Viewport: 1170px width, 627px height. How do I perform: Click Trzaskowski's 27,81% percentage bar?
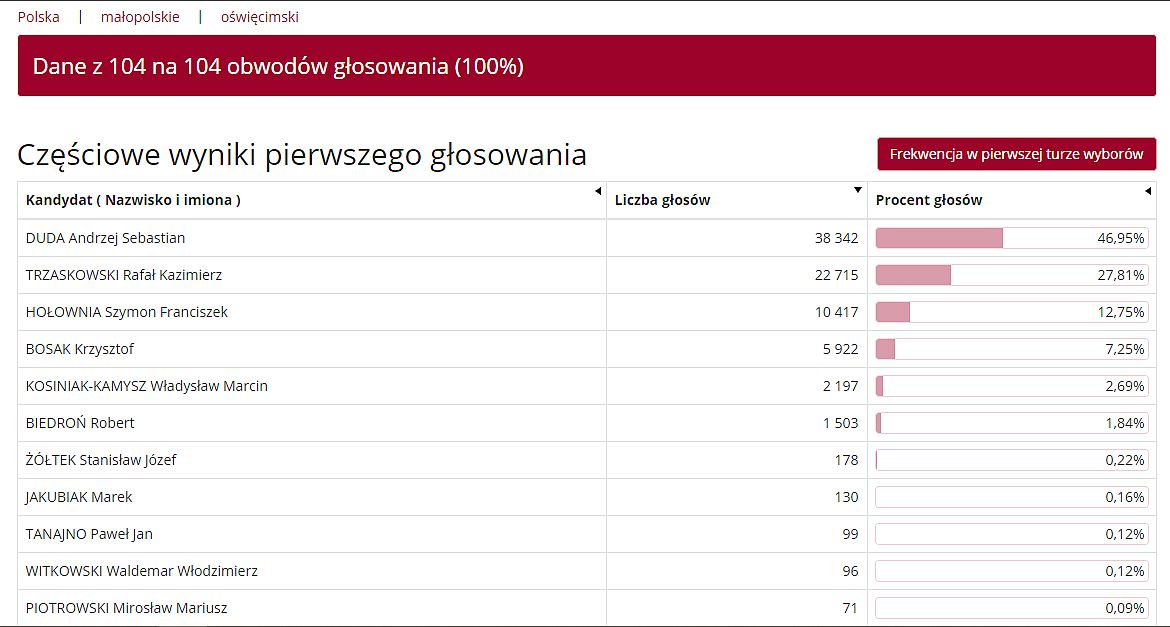coord(1011,275)
